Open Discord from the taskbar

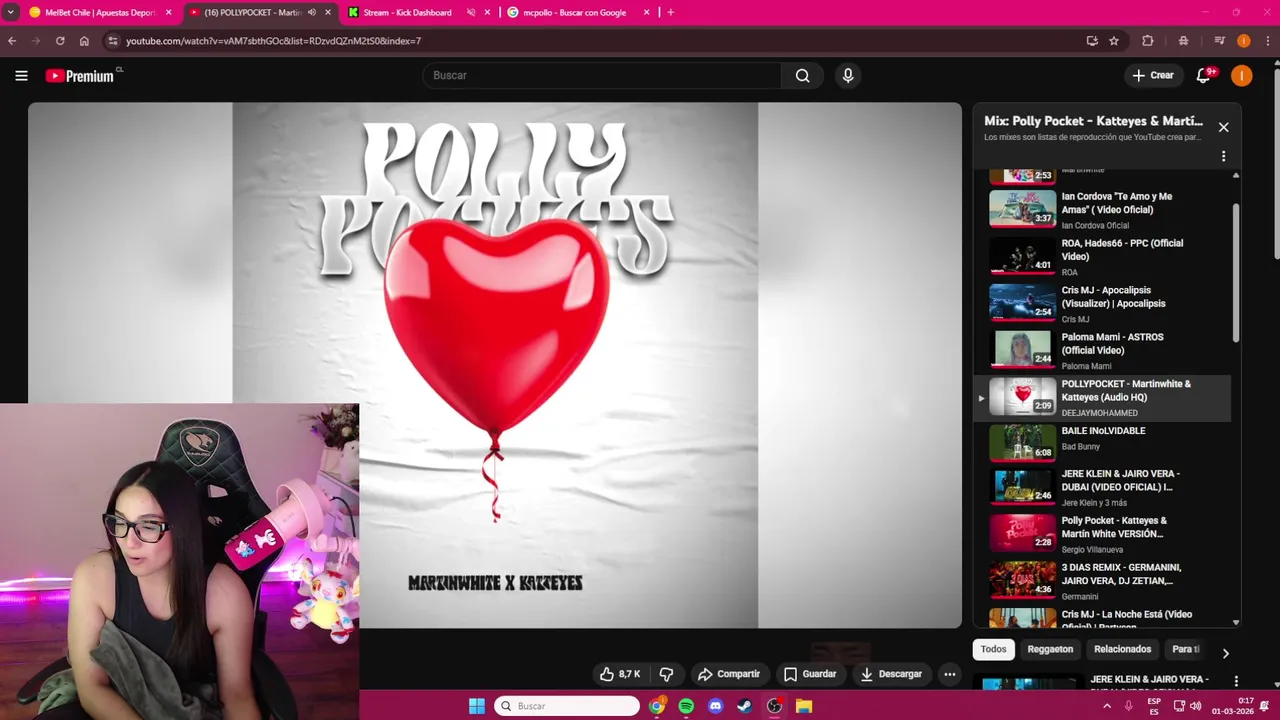click(715, 706)
